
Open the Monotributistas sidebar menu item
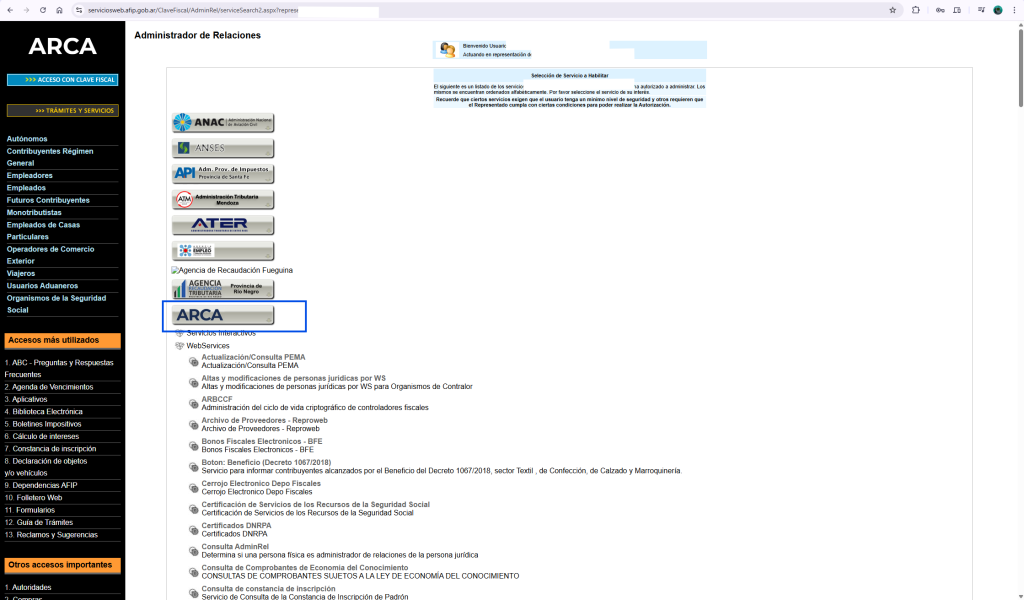34,212
